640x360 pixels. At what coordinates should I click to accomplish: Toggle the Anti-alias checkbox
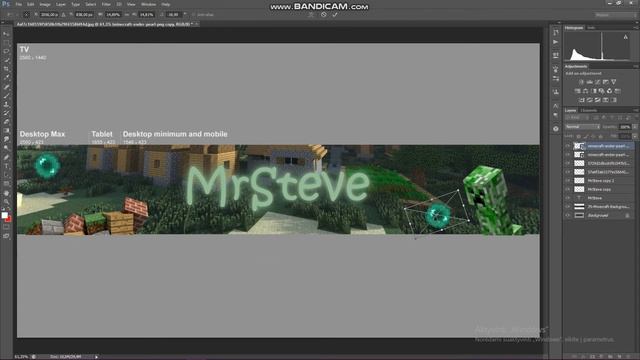pyautogui.click(x=193, y=15)
